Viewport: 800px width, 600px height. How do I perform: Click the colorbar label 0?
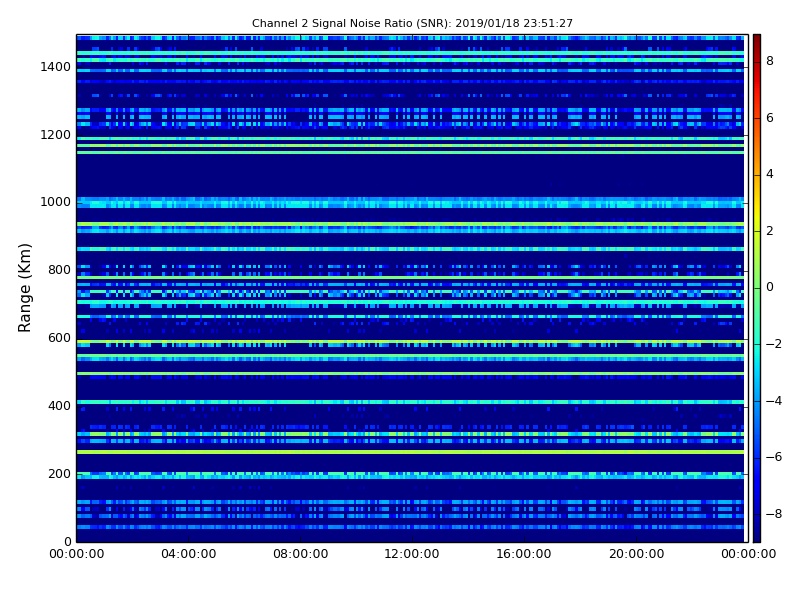(x=770, y=287)
